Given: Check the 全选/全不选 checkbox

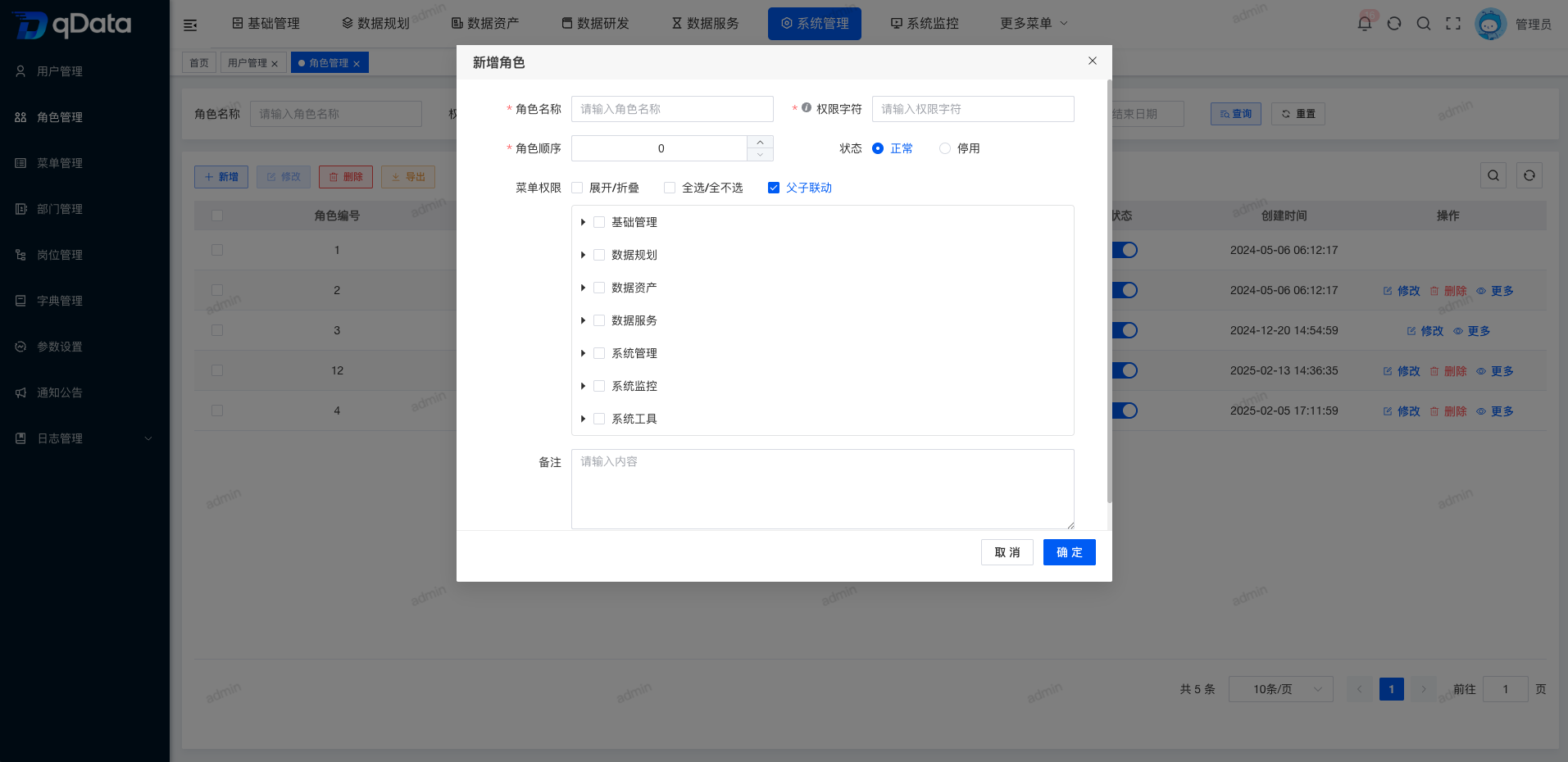Looking at the screenshot, I should (x=670, y=188).
